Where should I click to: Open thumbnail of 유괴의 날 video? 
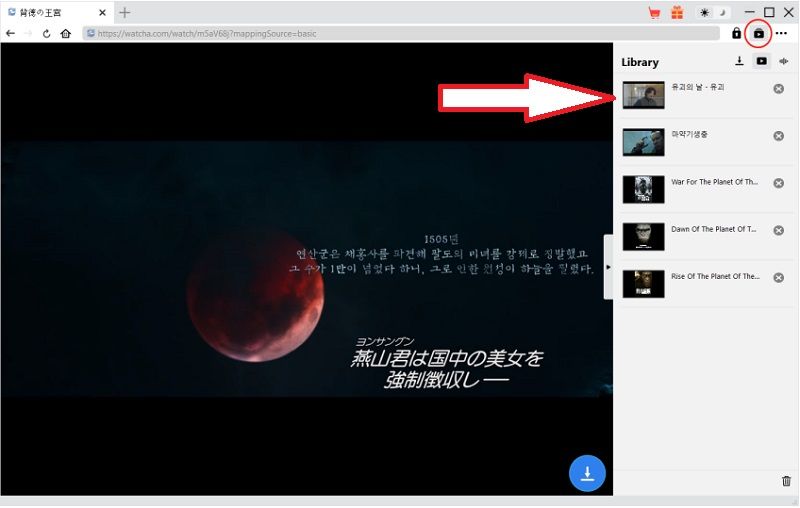coord(643,95)
